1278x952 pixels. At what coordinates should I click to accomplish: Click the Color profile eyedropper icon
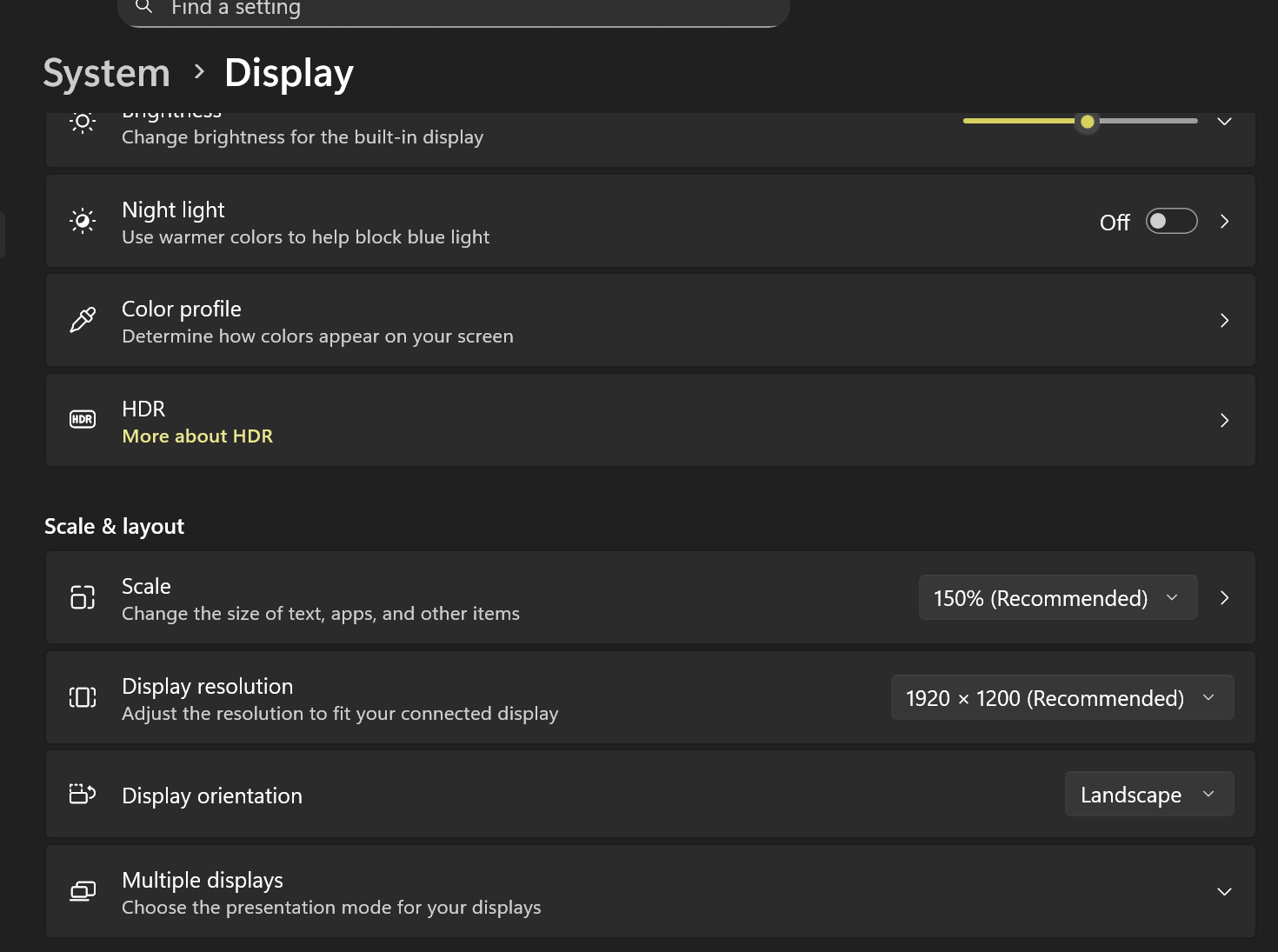[83, 321]
